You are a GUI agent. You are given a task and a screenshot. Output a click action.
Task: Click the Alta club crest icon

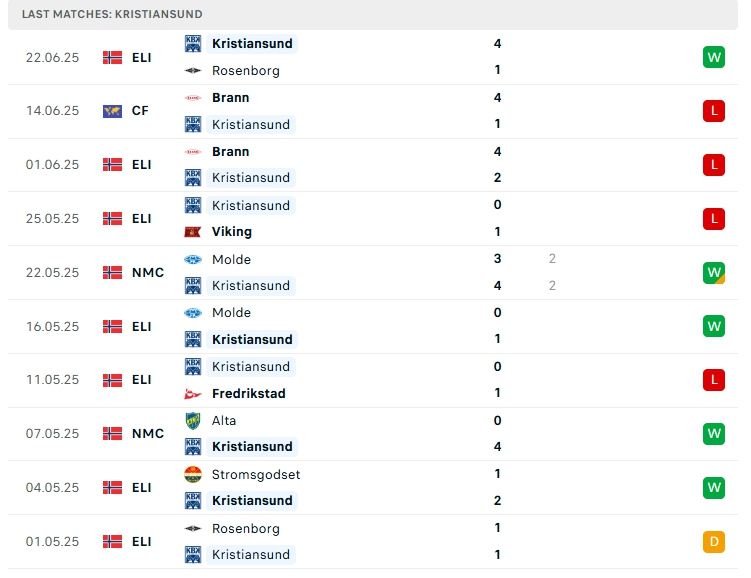[193, 421]
